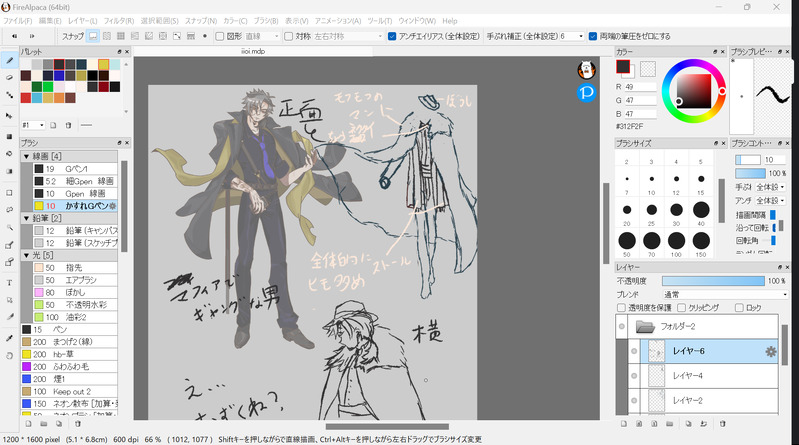Screen dimensions: 799x445
Task: Select the Gradient tool
Action: point(9,171)
